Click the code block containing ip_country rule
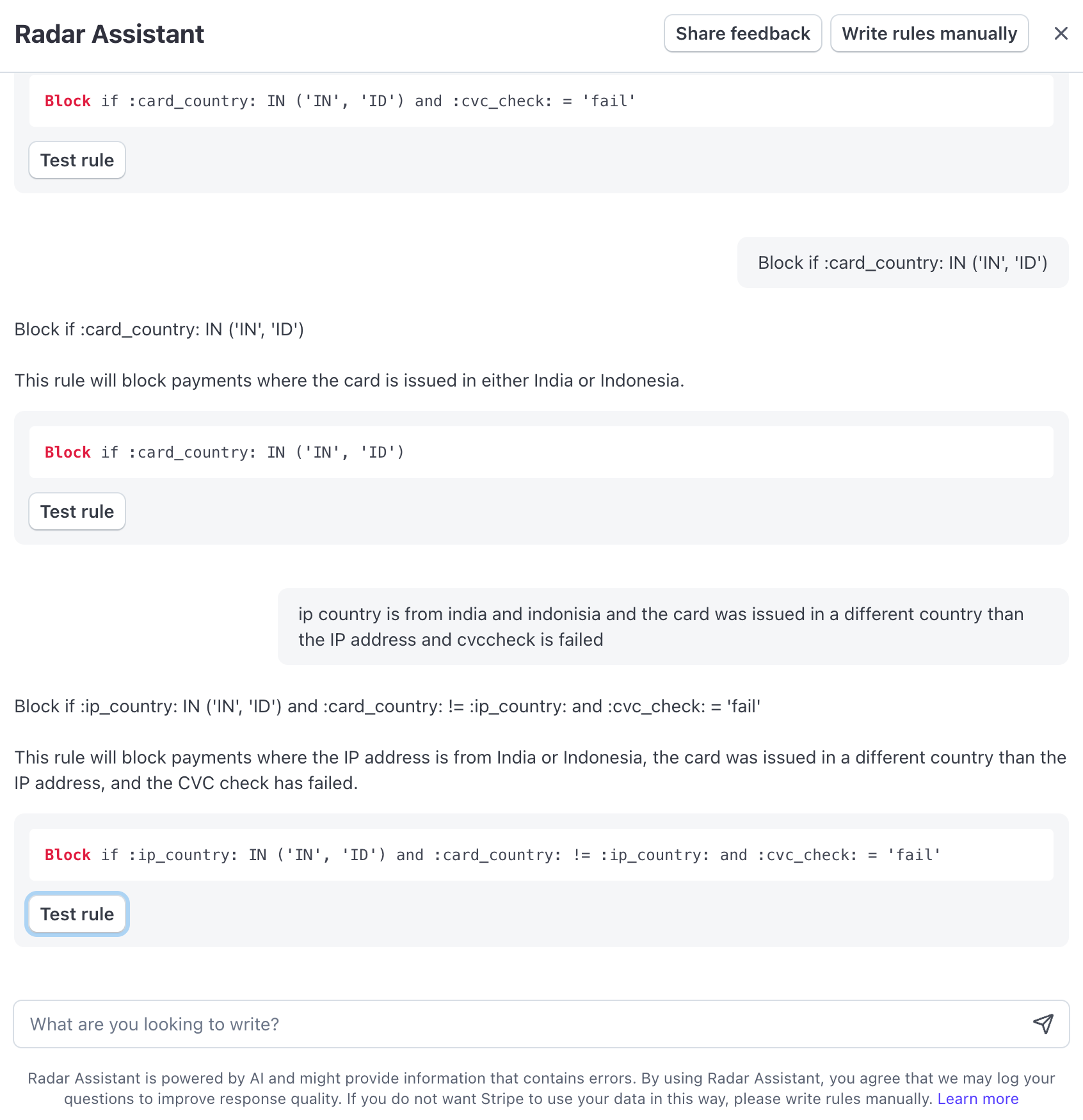Image resolution: width=1083 pixels, height=1120 pixels. [x=540, y=855]
